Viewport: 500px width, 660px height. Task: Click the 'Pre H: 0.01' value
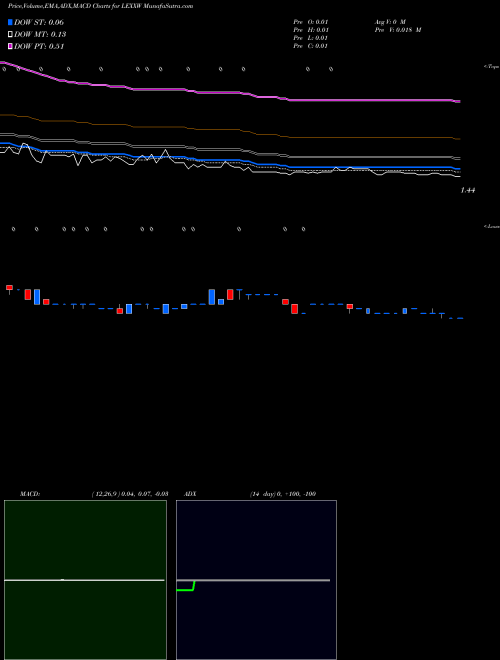point(311,30)
